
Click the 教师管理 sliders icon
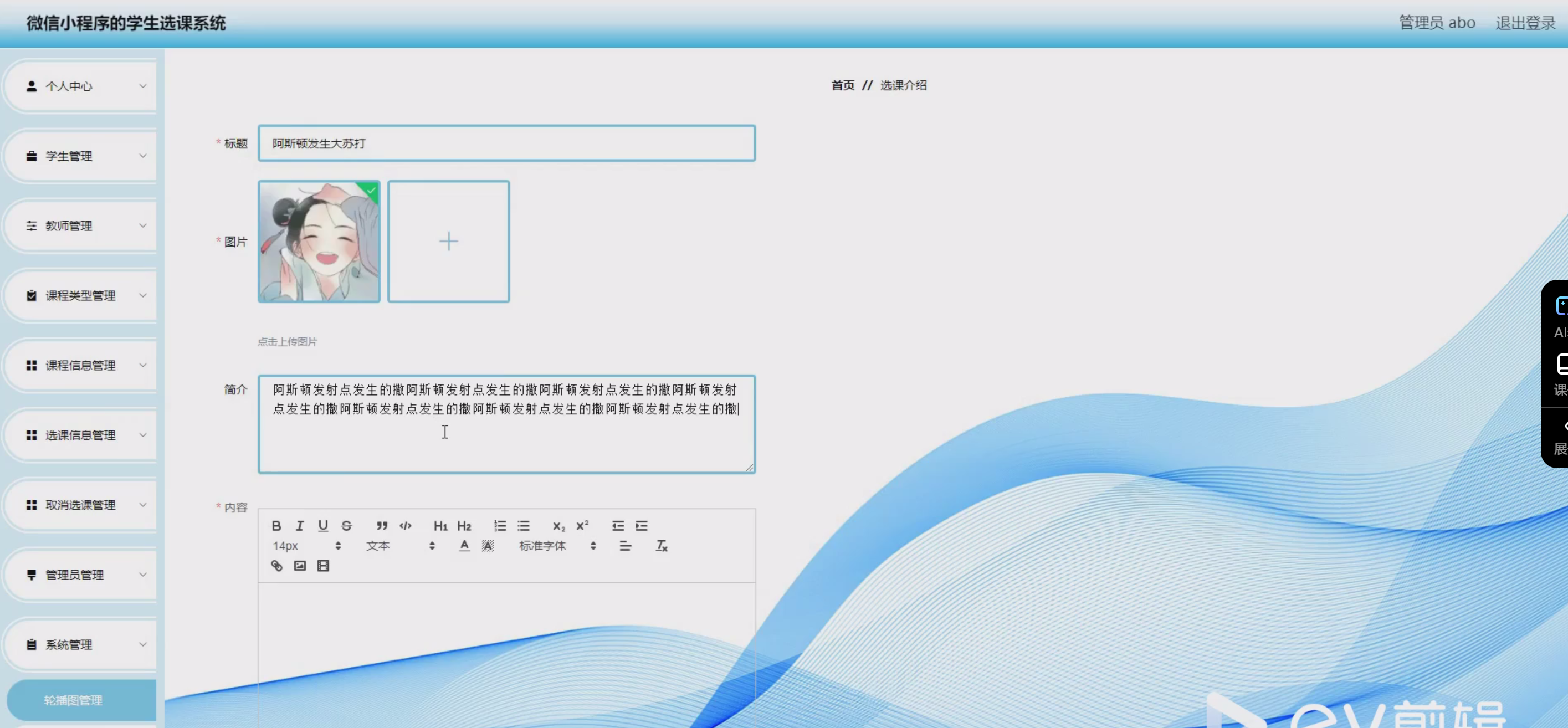[x=32, y=225]
